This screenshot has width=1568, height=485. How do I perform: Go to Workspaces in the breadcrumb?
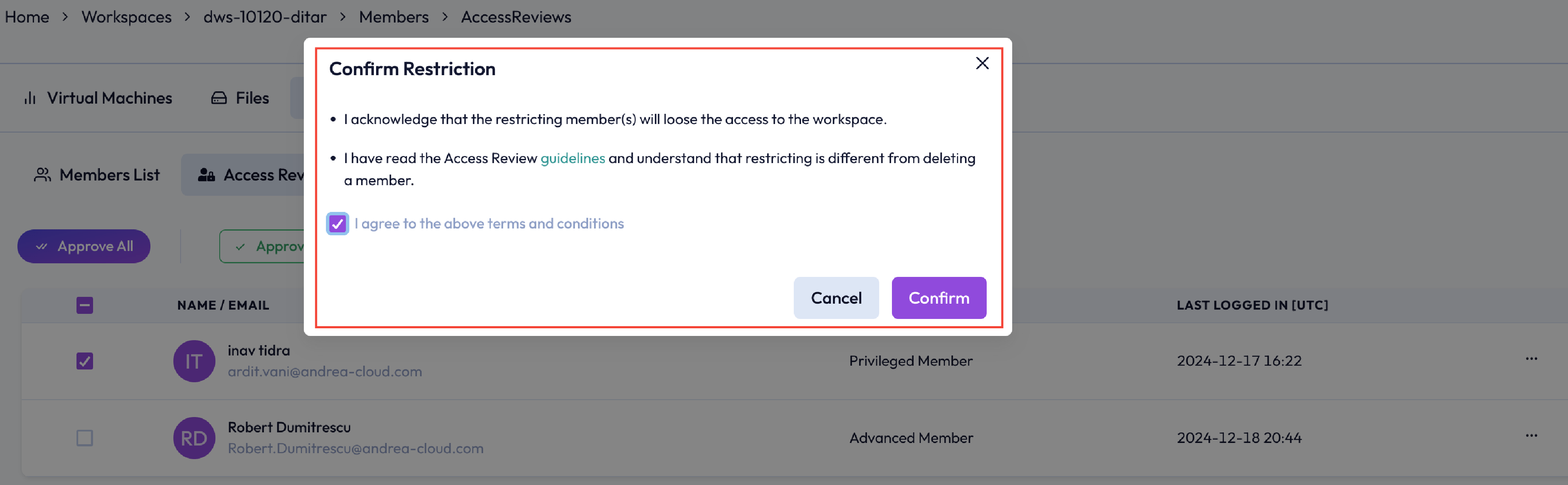point(127,17)
